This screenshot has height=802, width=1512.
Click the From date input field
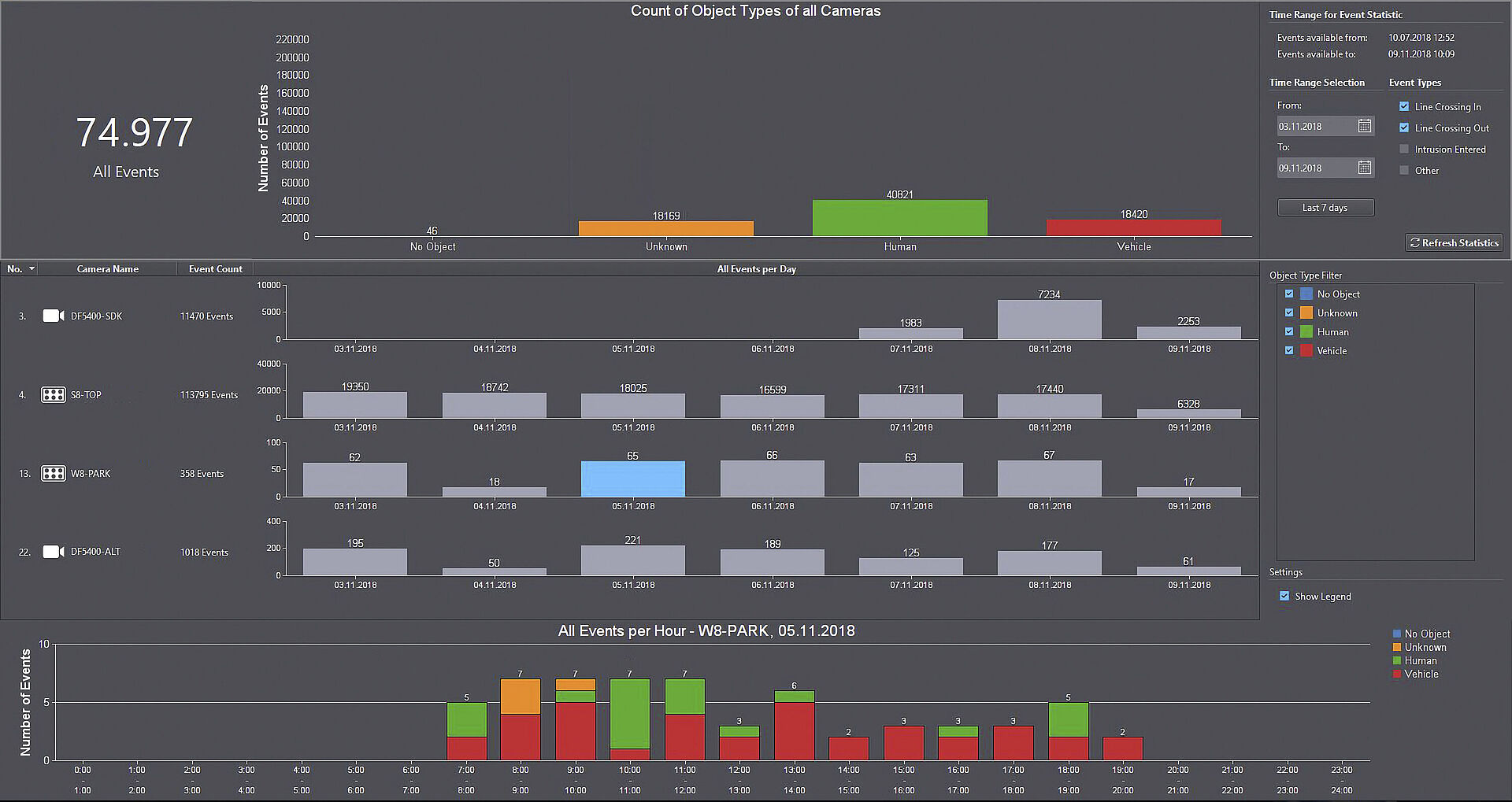pos(1315,126)
